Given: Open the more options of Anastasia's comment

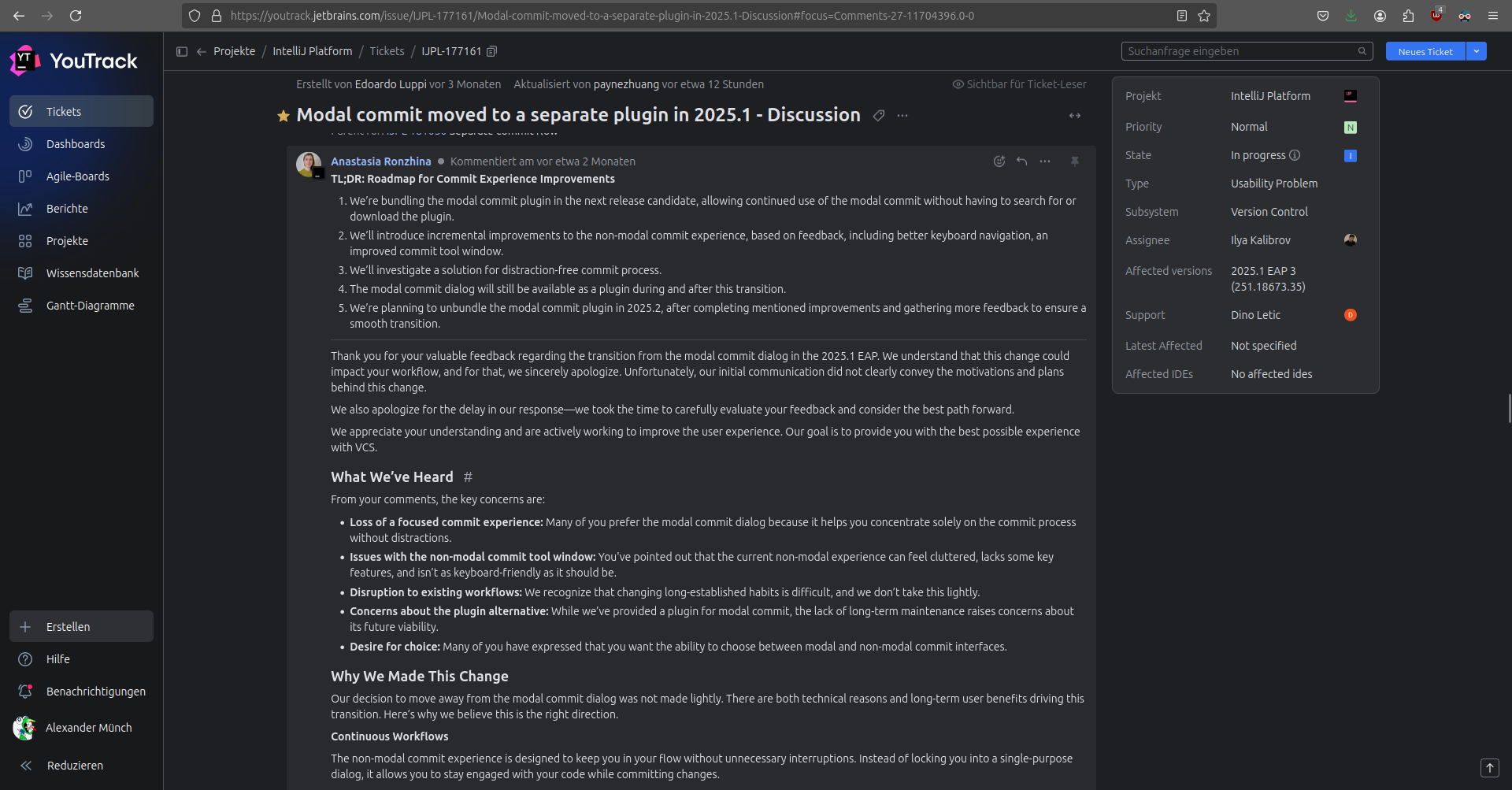Looking at the screenshot, I should [1045, 161].
